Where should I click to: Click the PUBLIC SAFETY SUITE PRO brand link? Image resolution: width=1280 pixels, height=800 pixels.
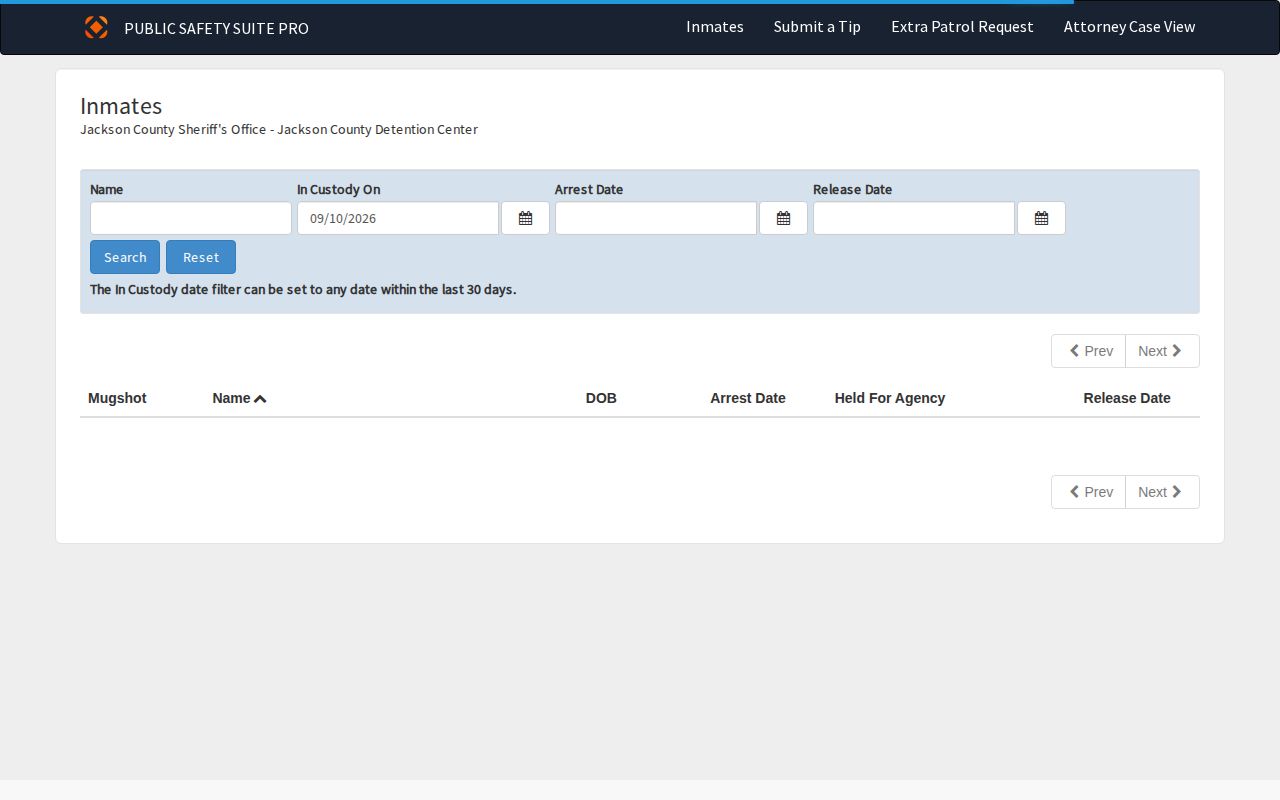[216, 28]
